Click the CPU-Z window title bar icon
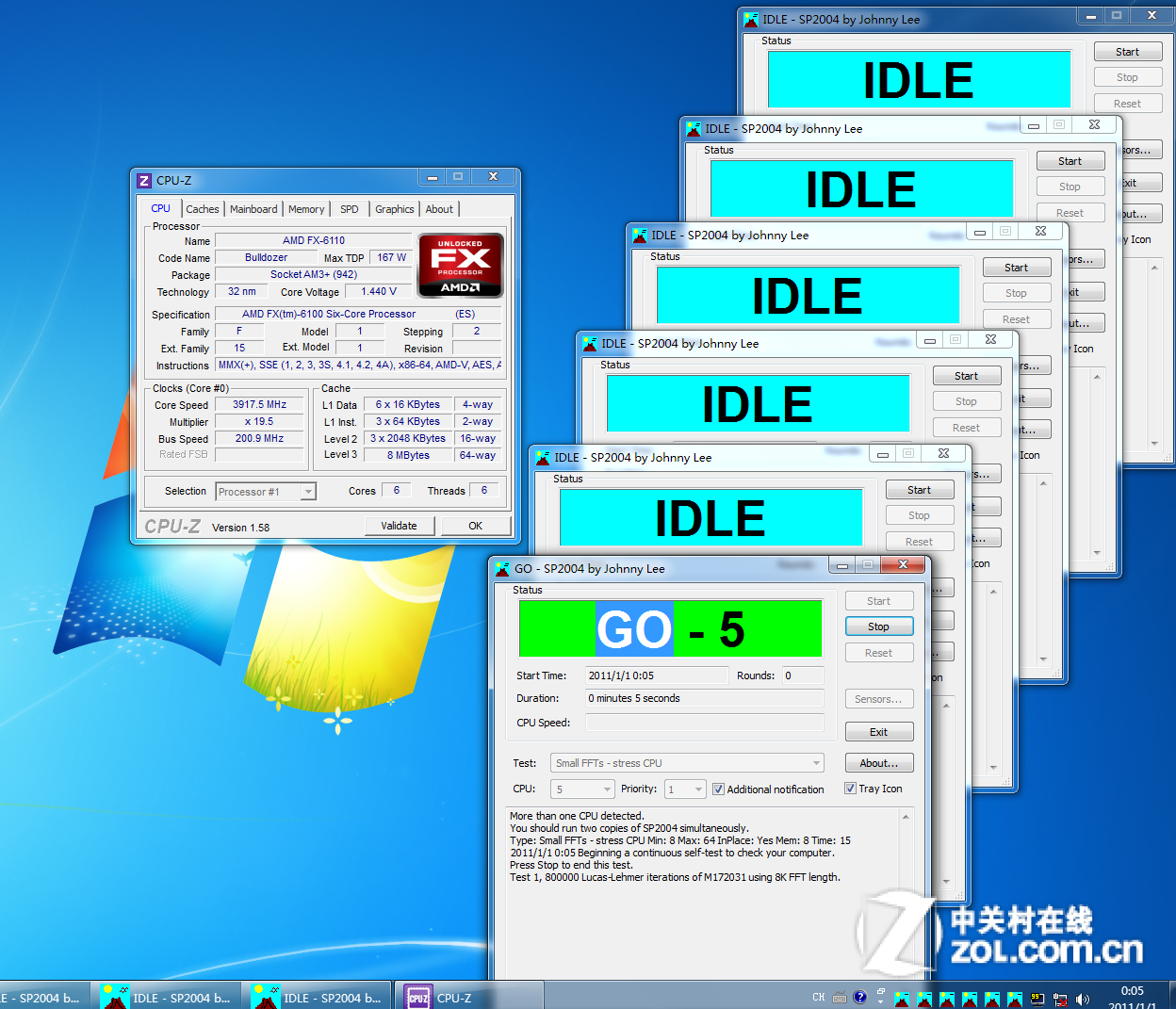1176x1009 pixels. [x=144, y=180]
